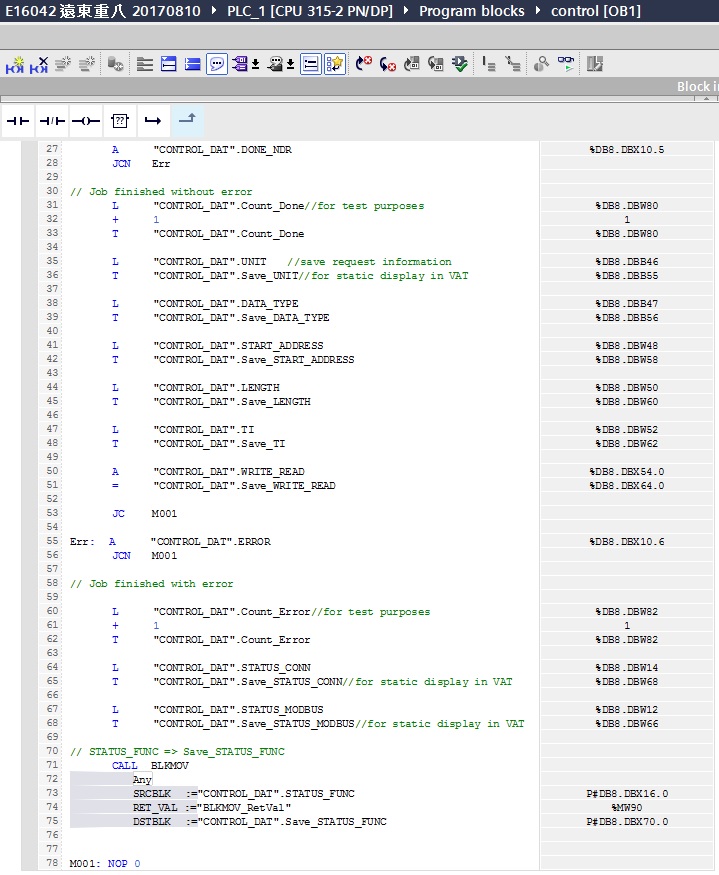719x875 pixels.
Task: Insert a normally closed contact
Action: 51,120
